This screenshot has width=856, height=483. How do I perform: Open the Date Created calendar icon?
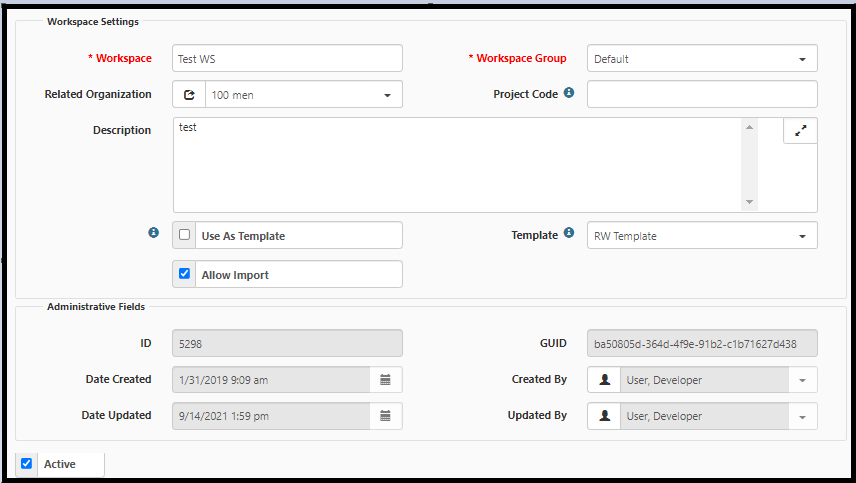click(386, 380)
